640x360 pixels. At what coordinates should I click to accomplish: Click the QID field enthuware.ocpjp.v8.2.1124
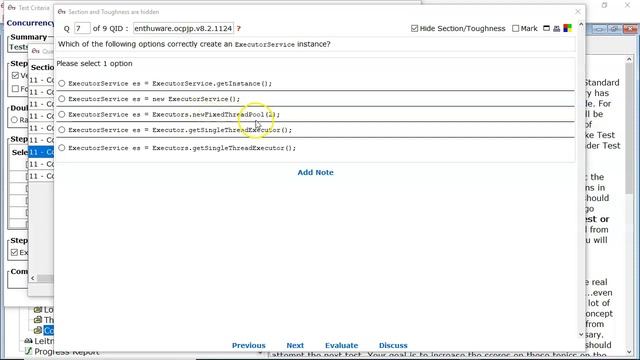[x=183, y=29]
